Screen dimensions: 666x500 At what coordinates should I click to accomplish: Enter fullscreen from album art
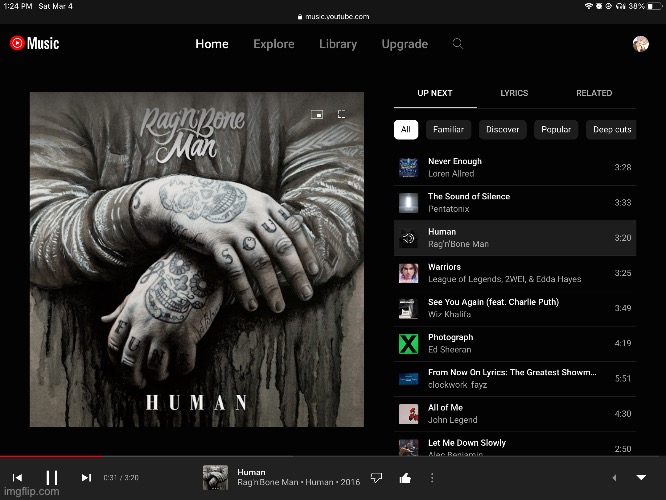(341, 114)
